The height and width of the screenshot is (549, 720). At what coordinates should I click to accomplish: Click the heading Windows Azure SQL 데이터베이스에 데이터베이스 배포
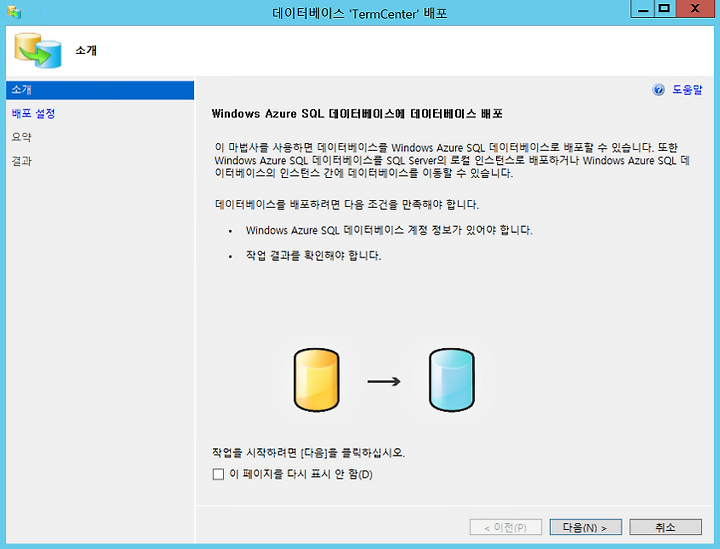(357, 113)
